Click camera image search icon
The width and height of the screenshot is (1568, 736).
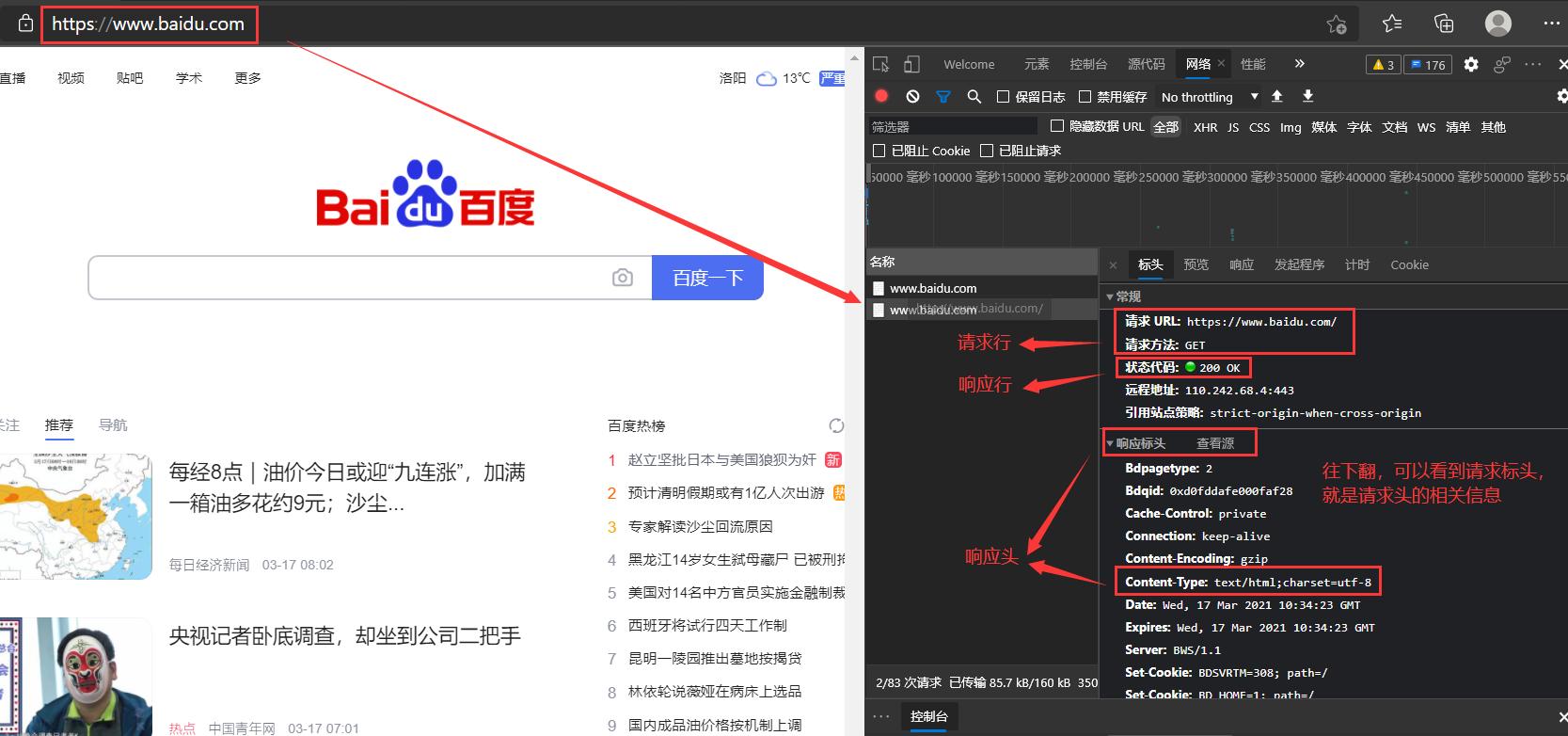pos(622,278)
